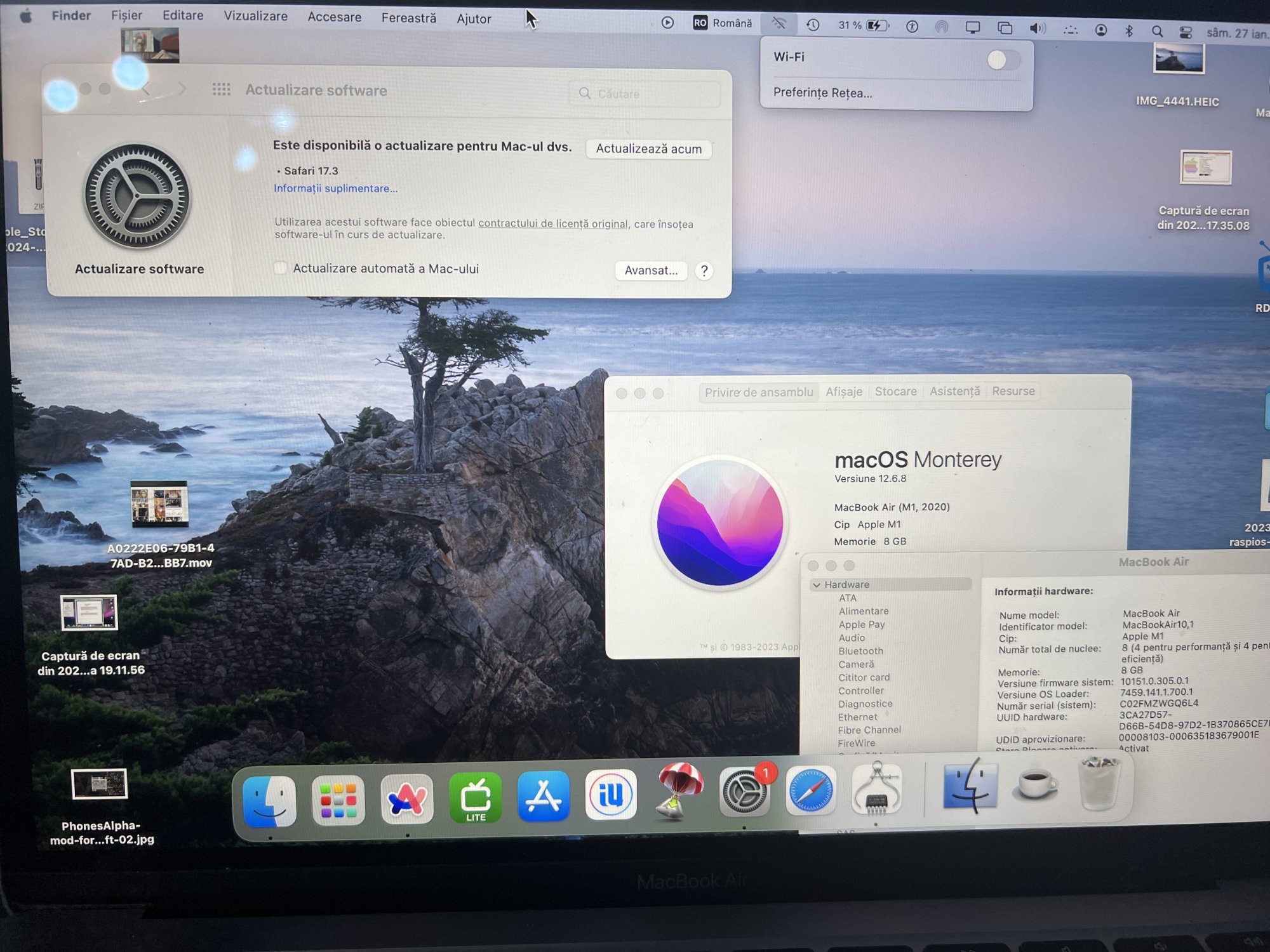
Task: Select Captură de ecran 19.11.56 file
Action: click(x=90, y=635)
